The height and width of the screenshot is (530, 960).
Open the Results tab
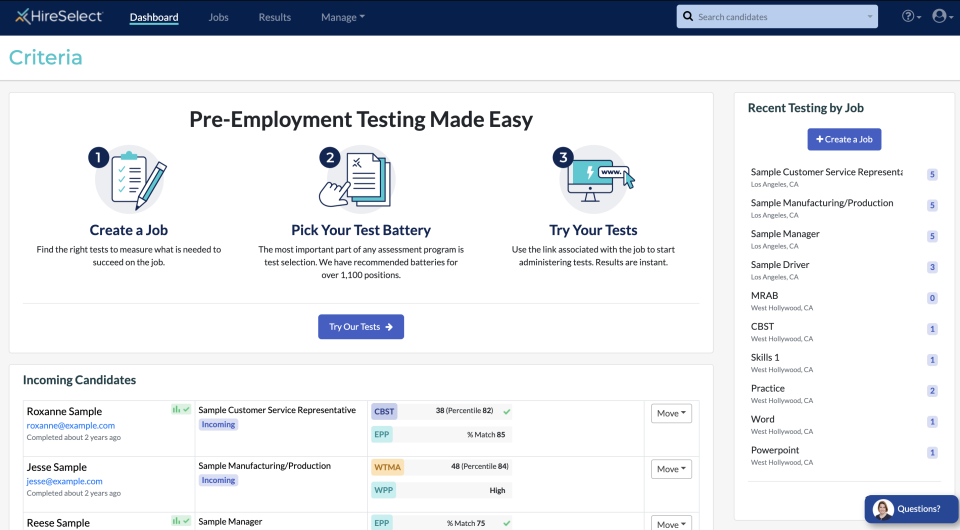[274, 17]
